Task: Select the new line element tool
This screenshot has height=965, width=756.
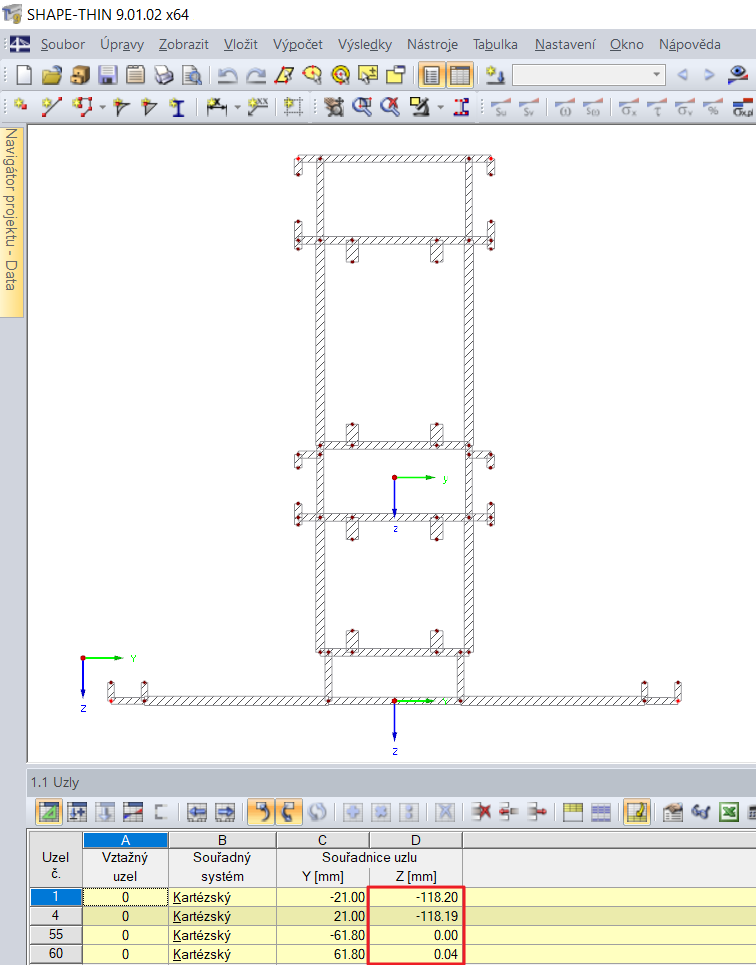Action: 52,106
